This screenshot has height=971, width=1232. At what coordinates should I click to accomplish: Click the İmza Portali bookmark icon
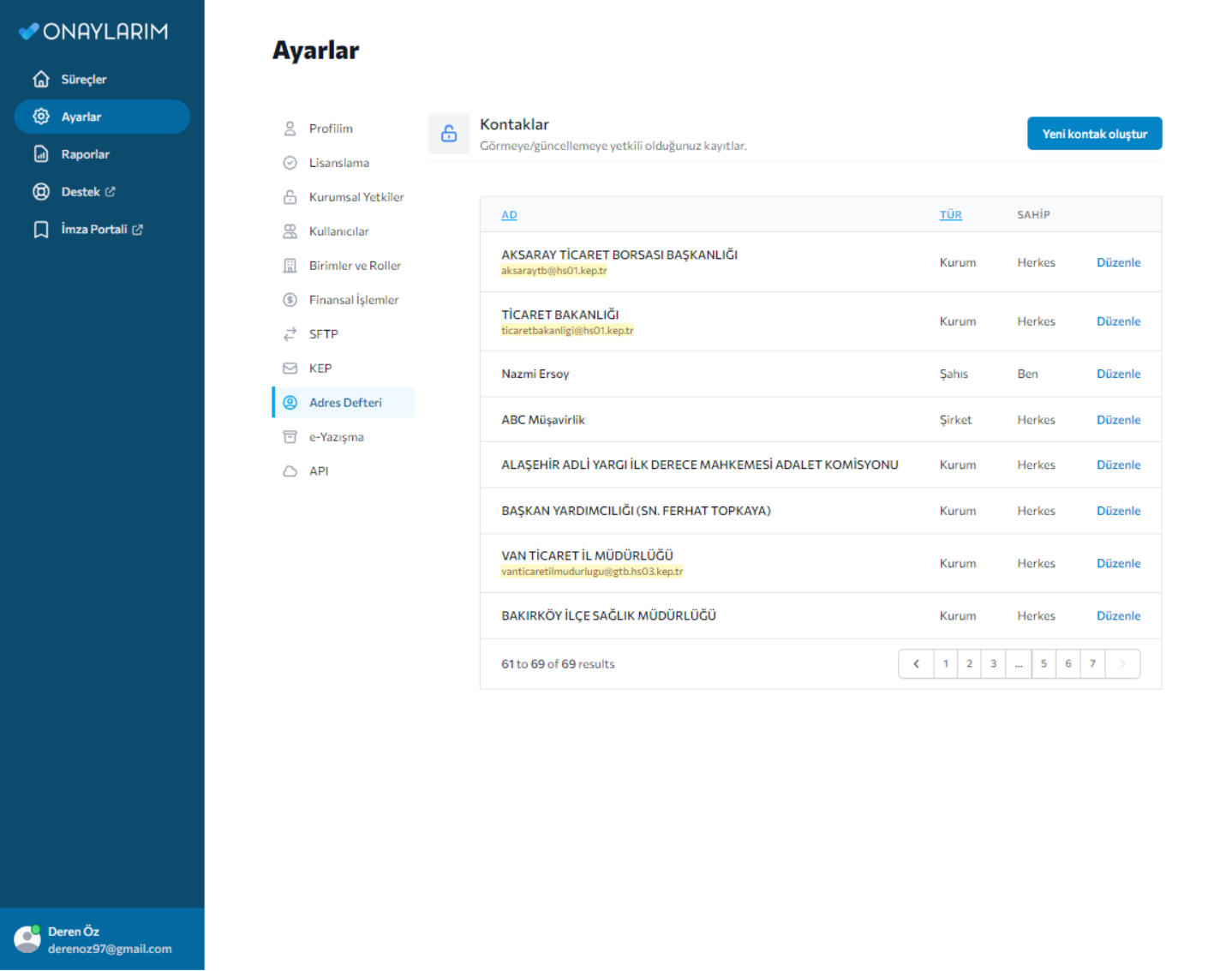pyautogui.click(x=40, y=230)
